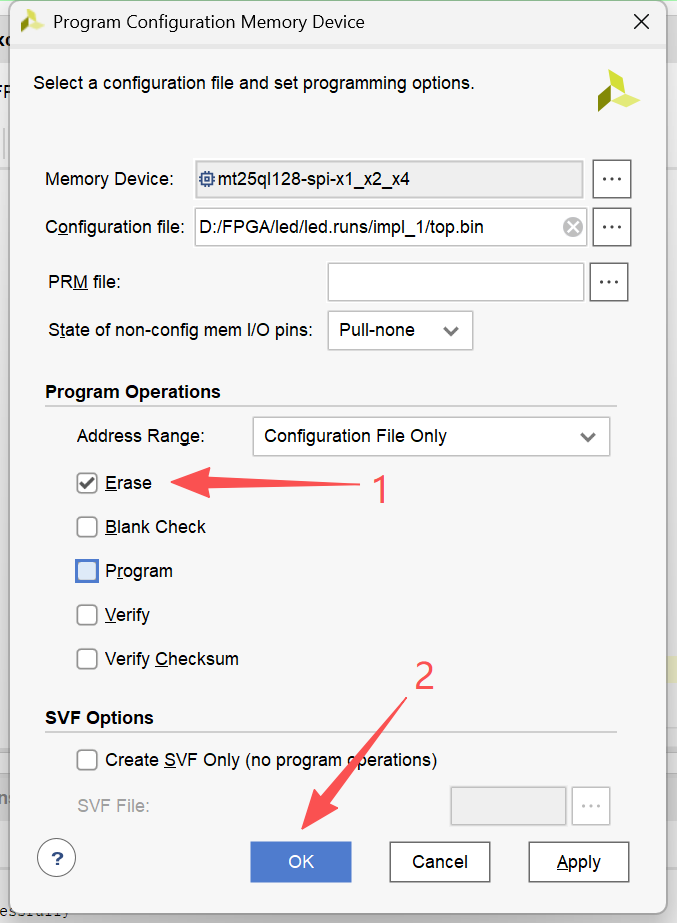Click the Cancel button

[440, 862]
